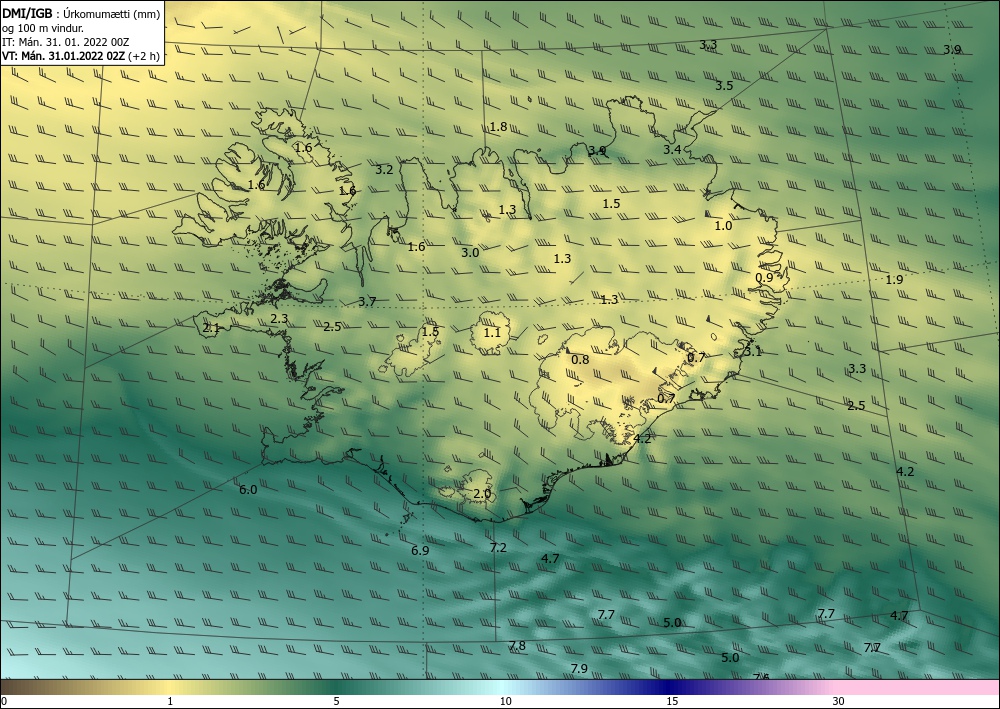Screen dimensions: 1000x709
Task: Click the 3.7 value on the map
Action: click(367, 302)
